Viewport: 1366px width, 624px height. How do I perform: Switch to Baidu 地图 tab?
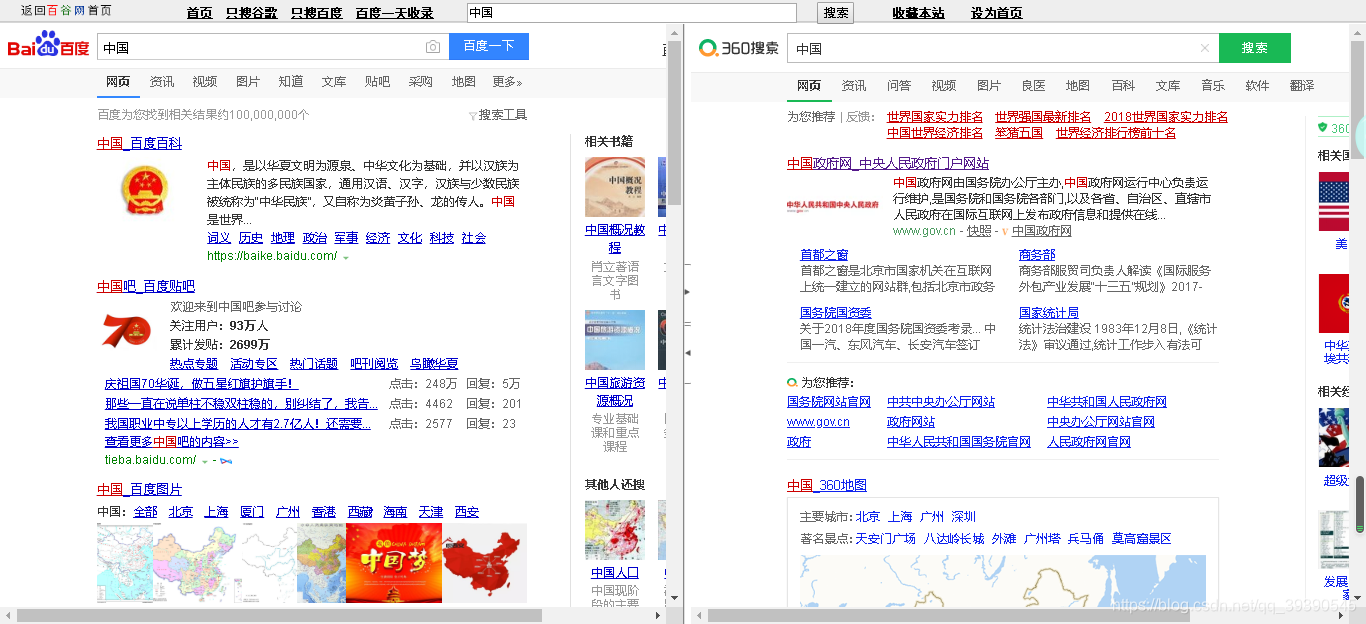(x=464, y=82)
